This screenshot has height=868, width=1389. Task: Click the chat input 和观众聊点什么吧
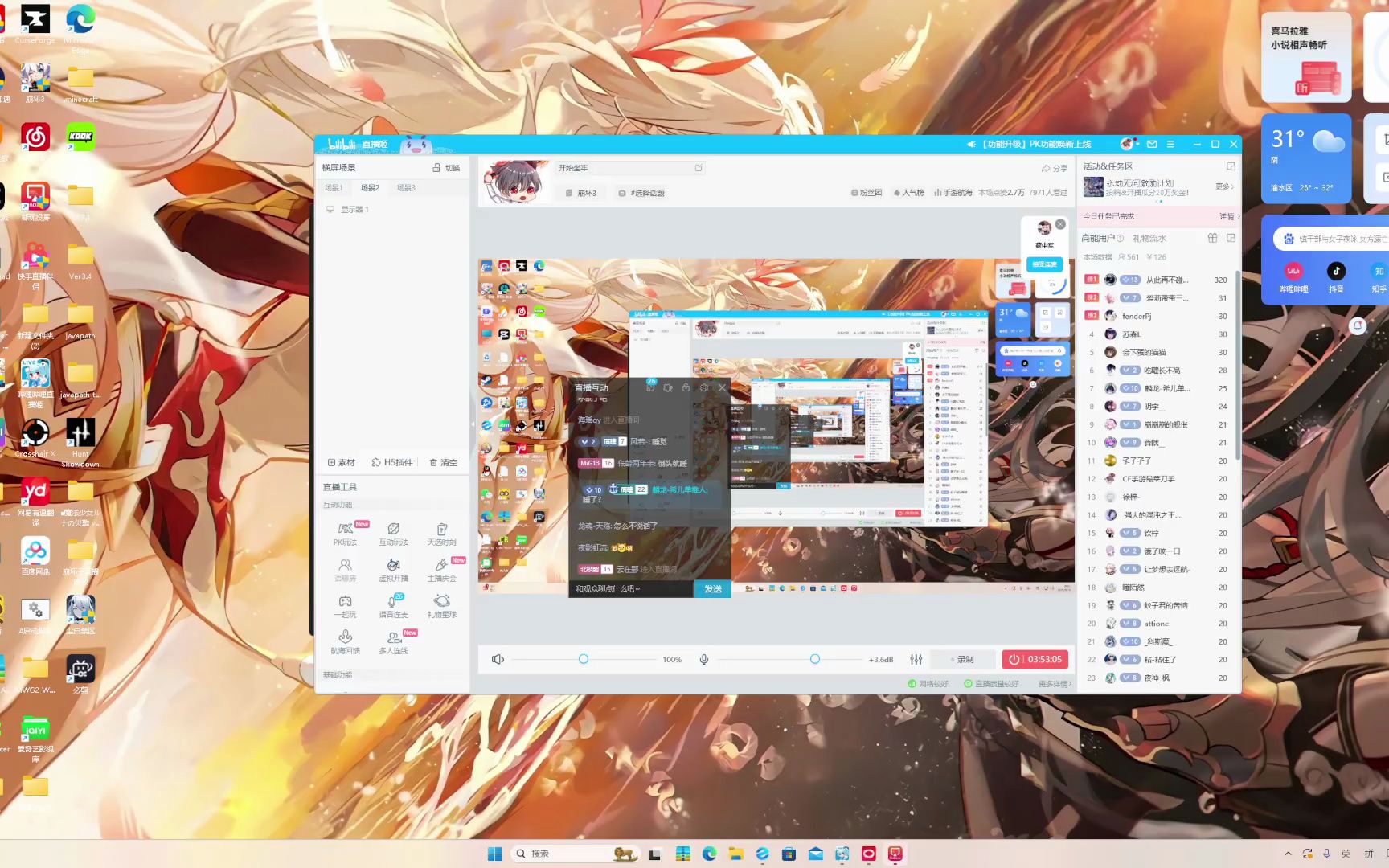pos(631,589)
